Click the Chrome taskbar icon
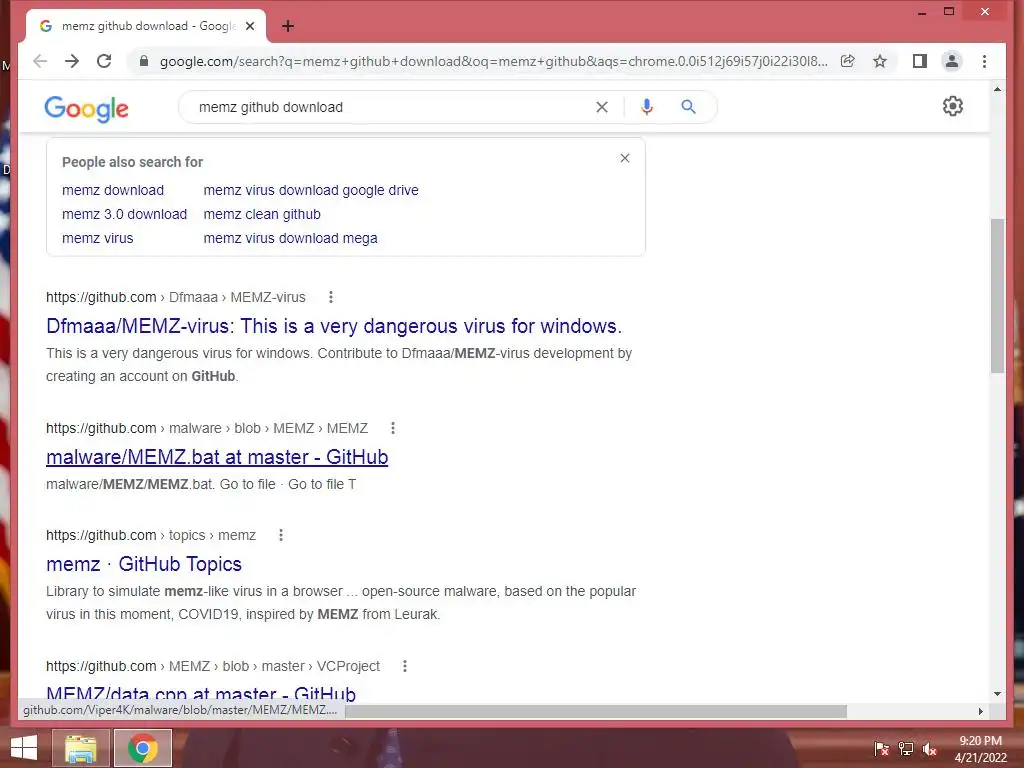 tap(143, 748)
